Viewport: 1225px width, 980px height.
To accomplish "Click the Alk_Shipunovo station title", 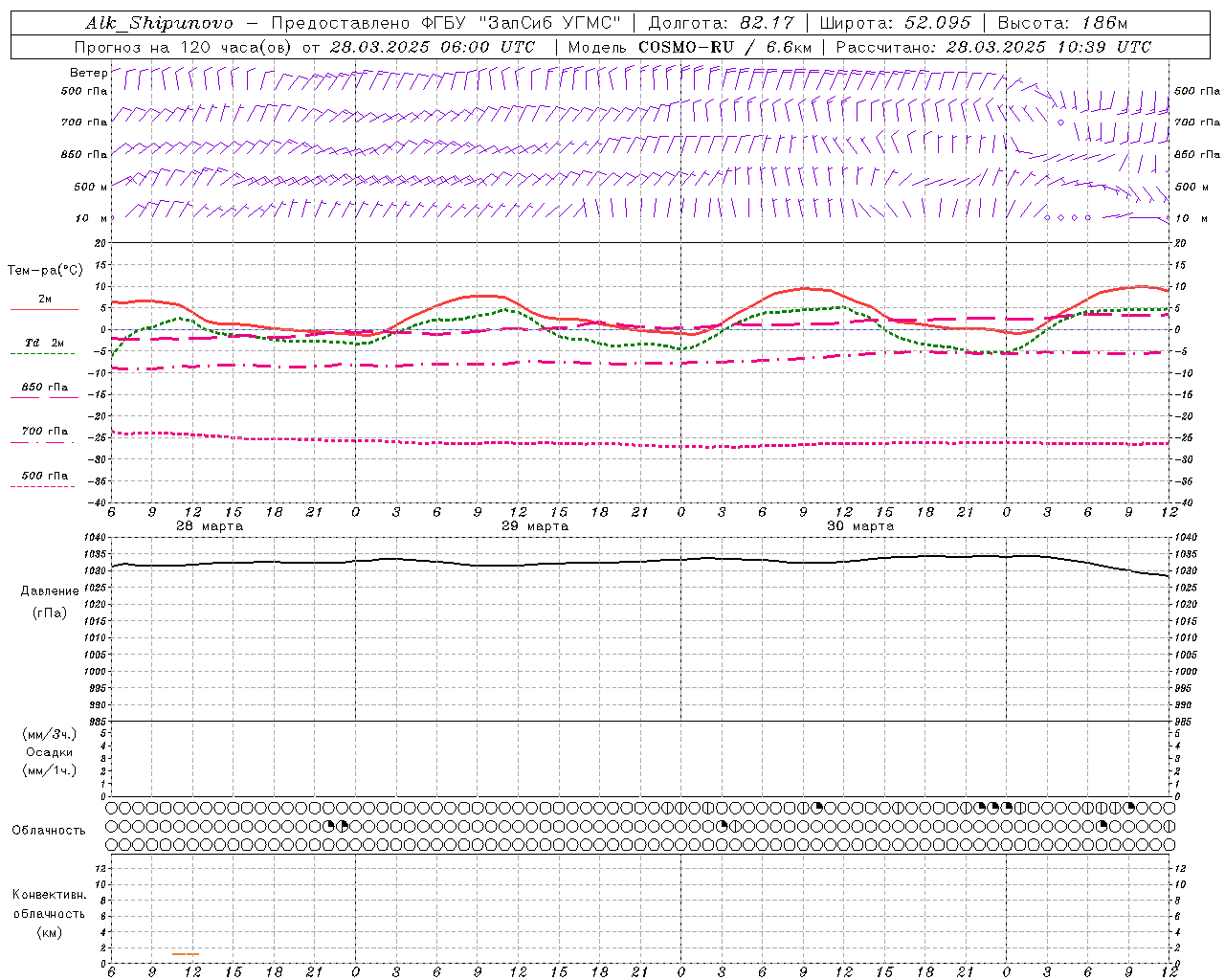I will coord(159,23).
